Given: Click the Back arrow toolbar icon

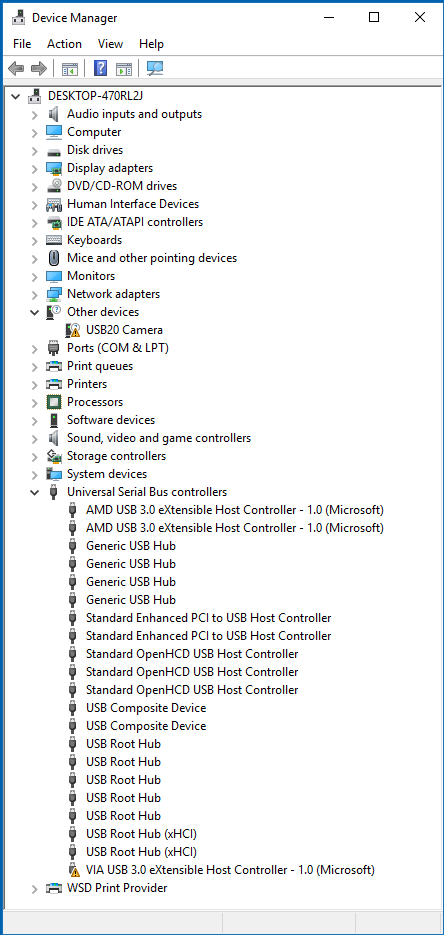Looking at the screenshot, I should coord(16,69).
